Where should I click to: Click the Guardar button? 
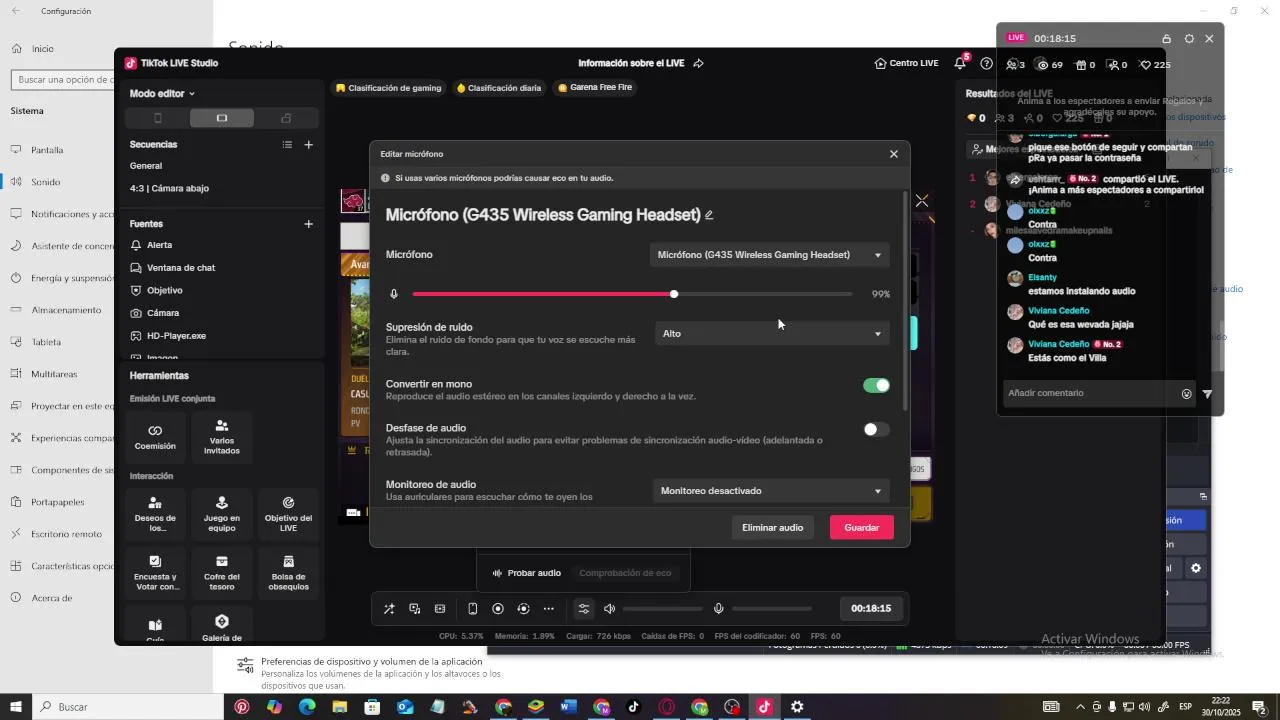pyautogui.click(x=862, y=528)
